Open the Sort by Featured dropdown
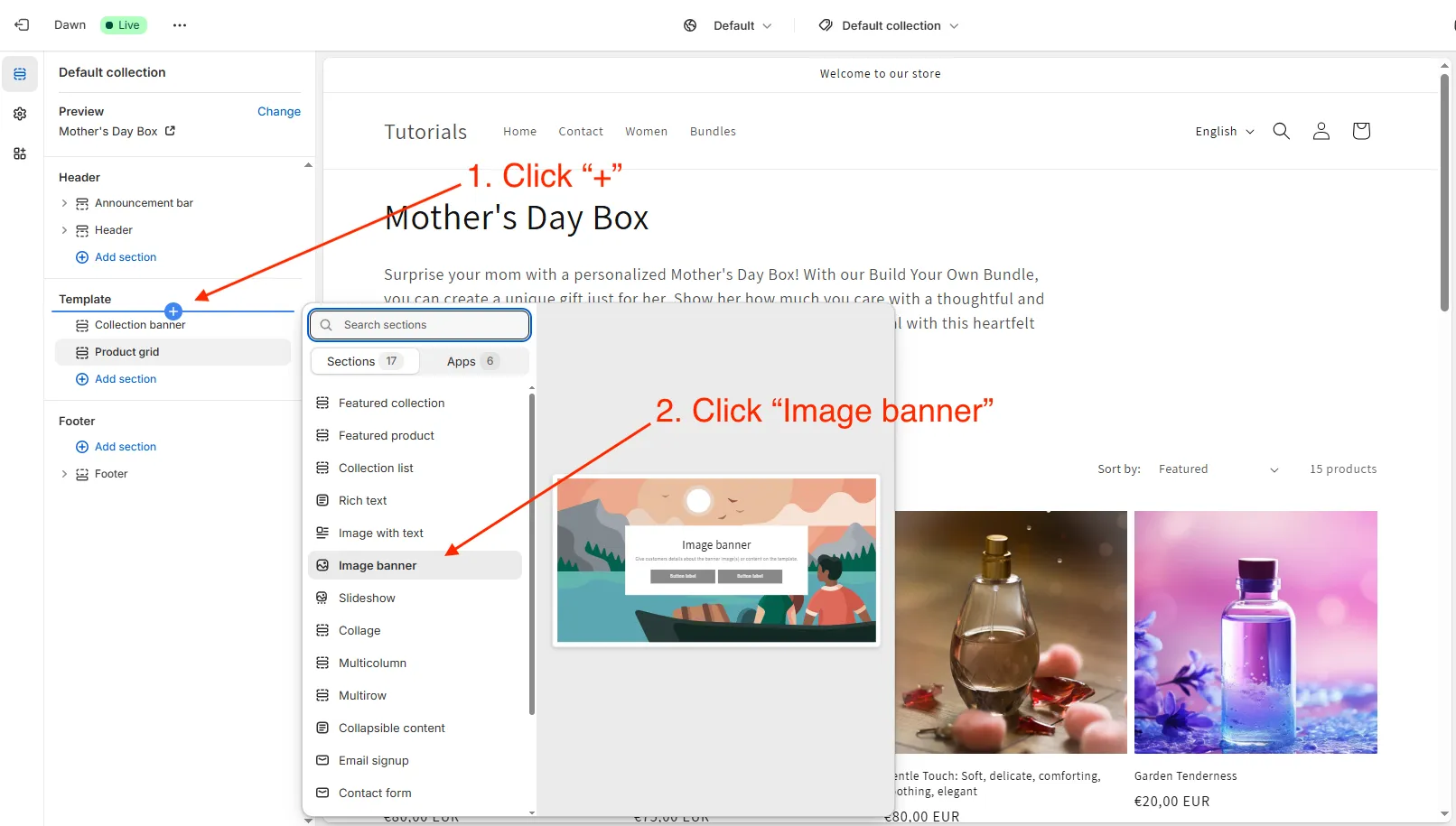The image size is (1456, 826). tap(1217, 469)
